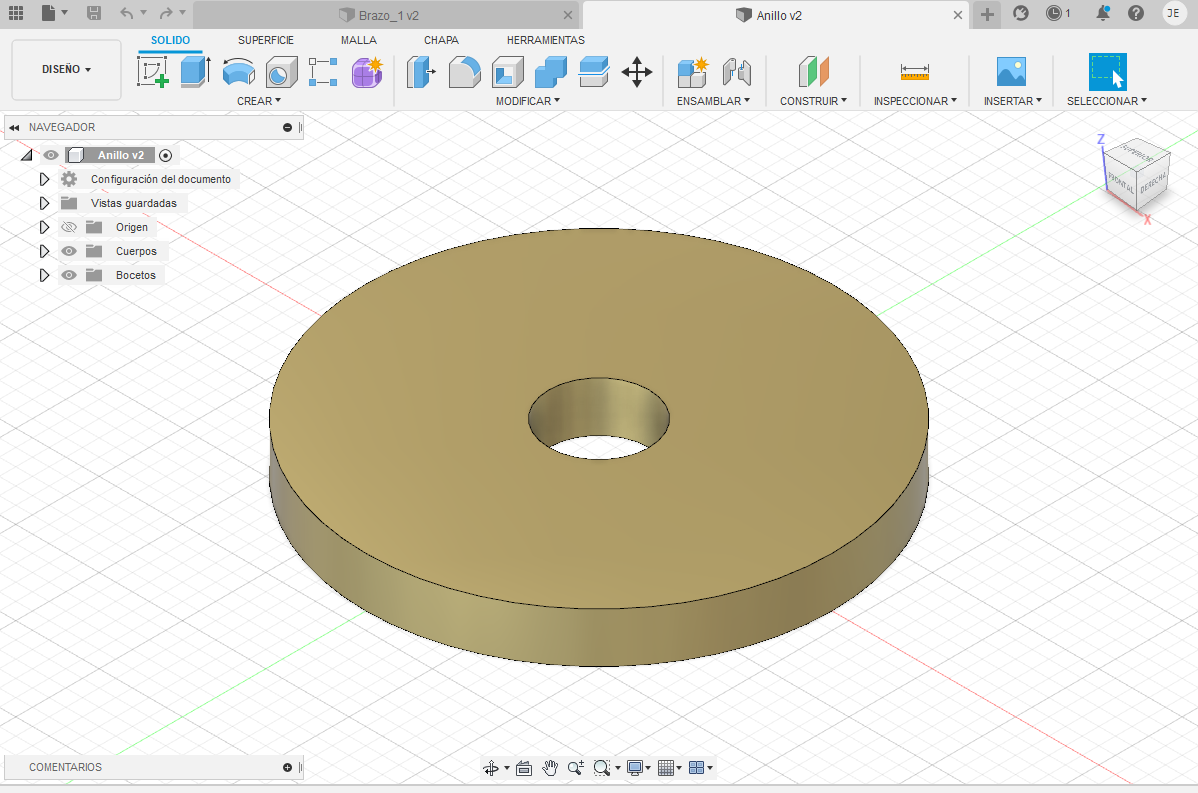This screenshot has width=1198, height=793.
Task: Switch to the CHAPA tab
Action: (442, 40)
